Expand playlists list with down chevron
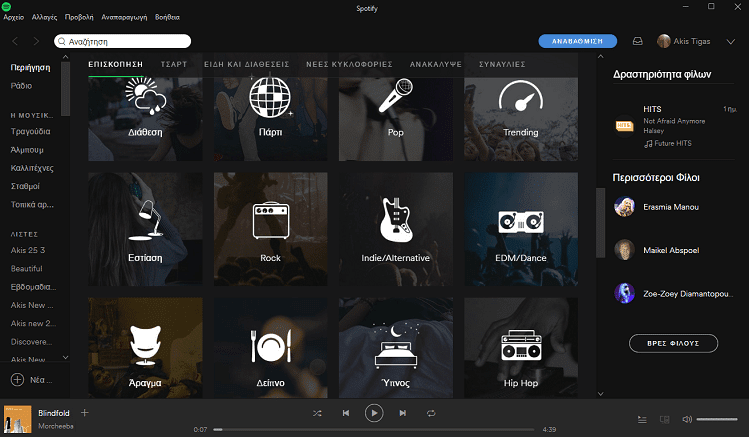This screenshot has height=437, width=749. (65, 357)
